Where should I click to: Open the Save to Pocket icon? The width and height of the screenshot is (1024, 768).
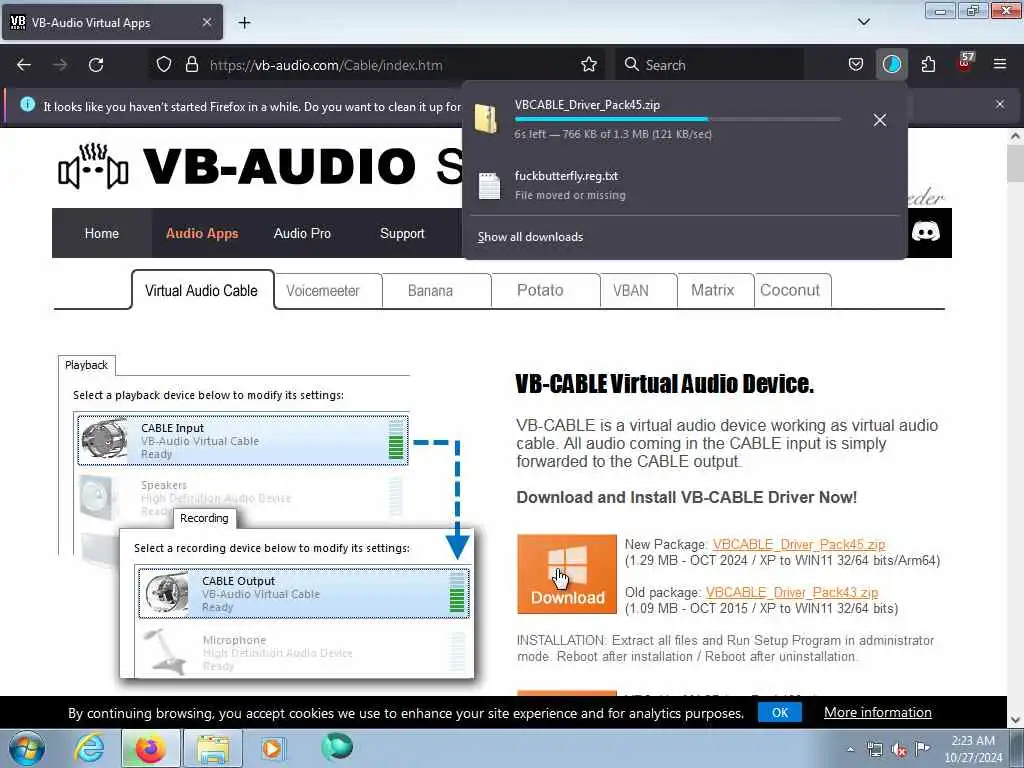(x=856, y=65)
